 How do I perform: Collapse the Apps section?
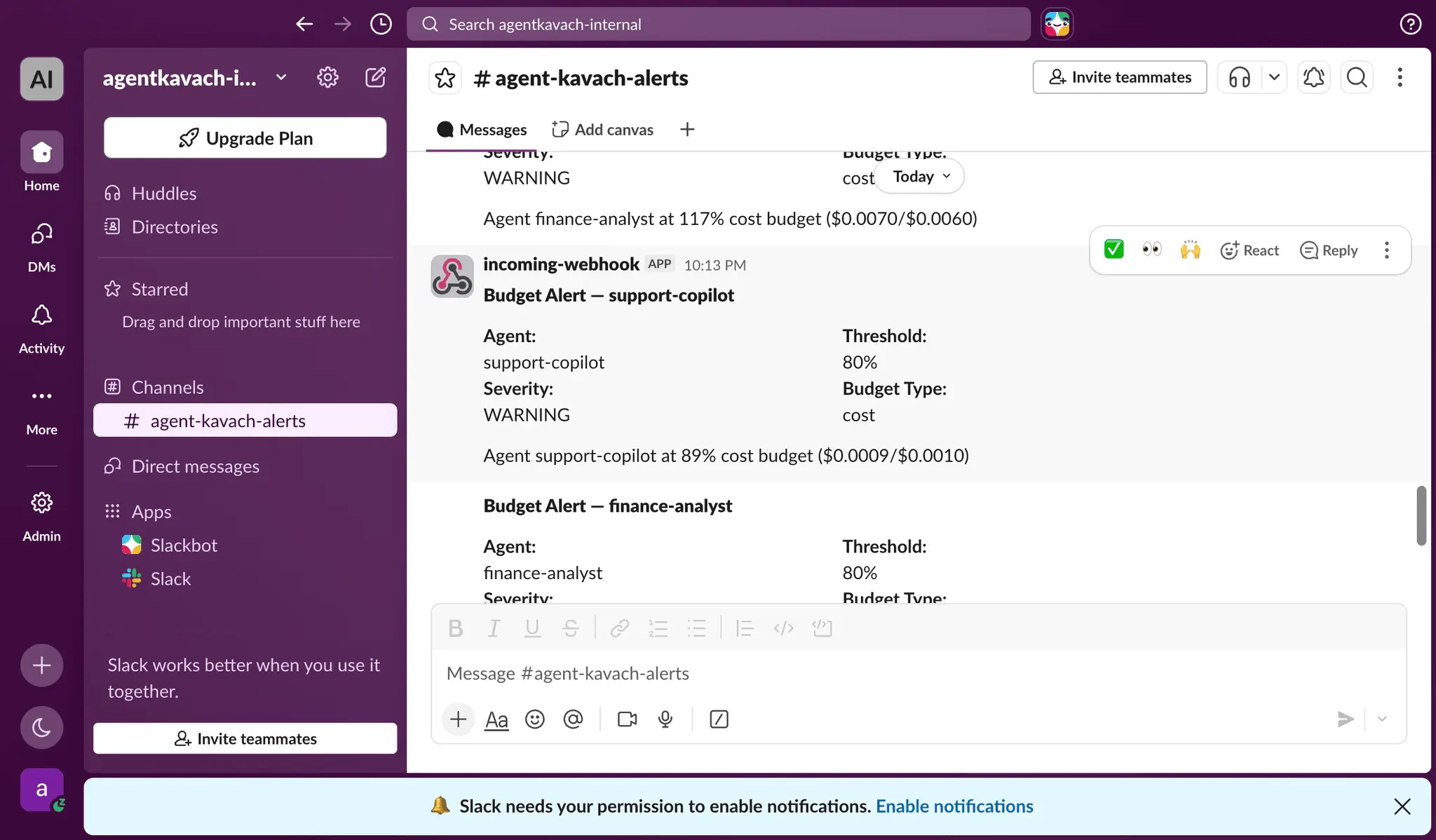tap(151, 511)
